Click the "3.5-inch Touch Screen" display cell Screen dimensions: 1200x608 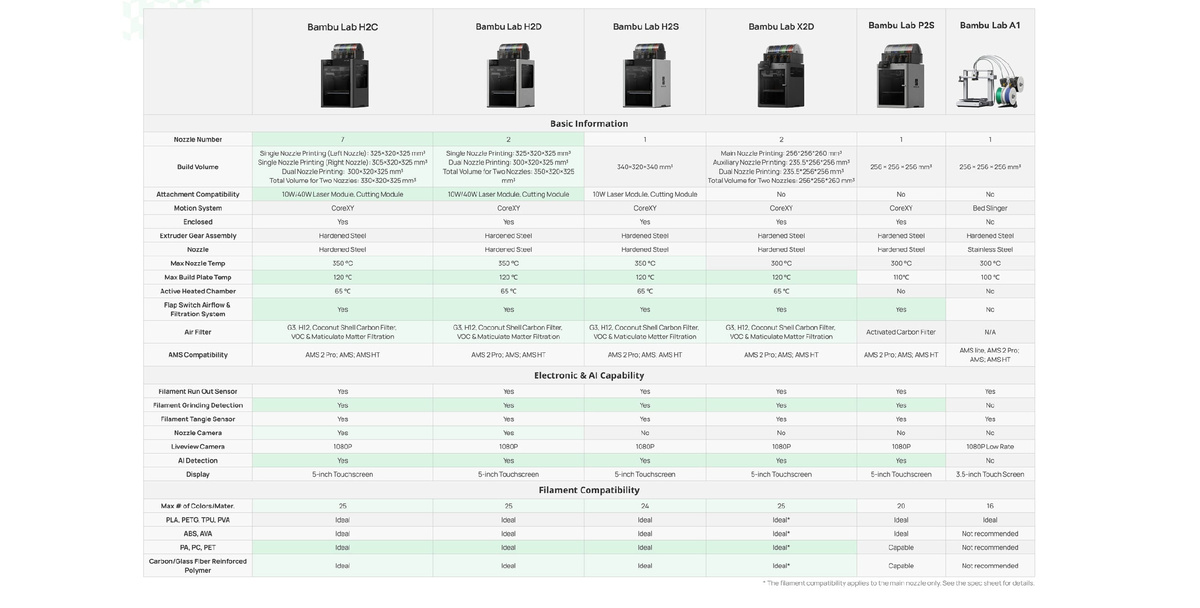pos(990,474)
